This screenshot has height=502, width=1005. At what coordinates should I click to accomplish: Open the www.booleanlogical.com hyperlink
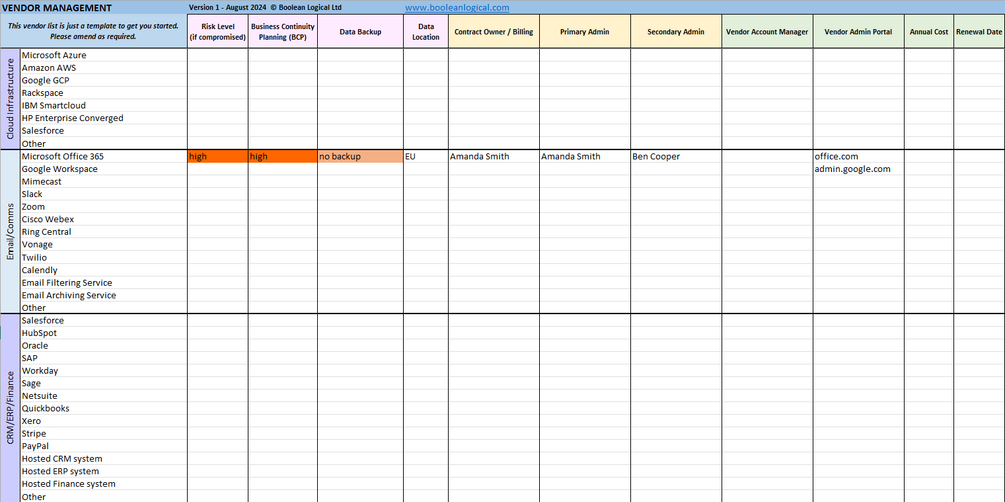click(458, 8)
